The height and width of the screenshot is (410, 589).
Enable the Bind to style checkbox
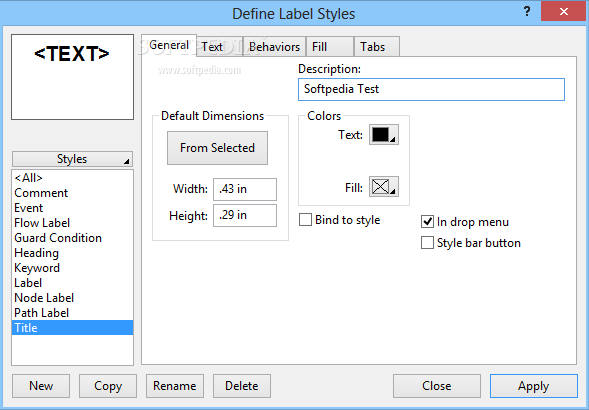coord(305,219)
